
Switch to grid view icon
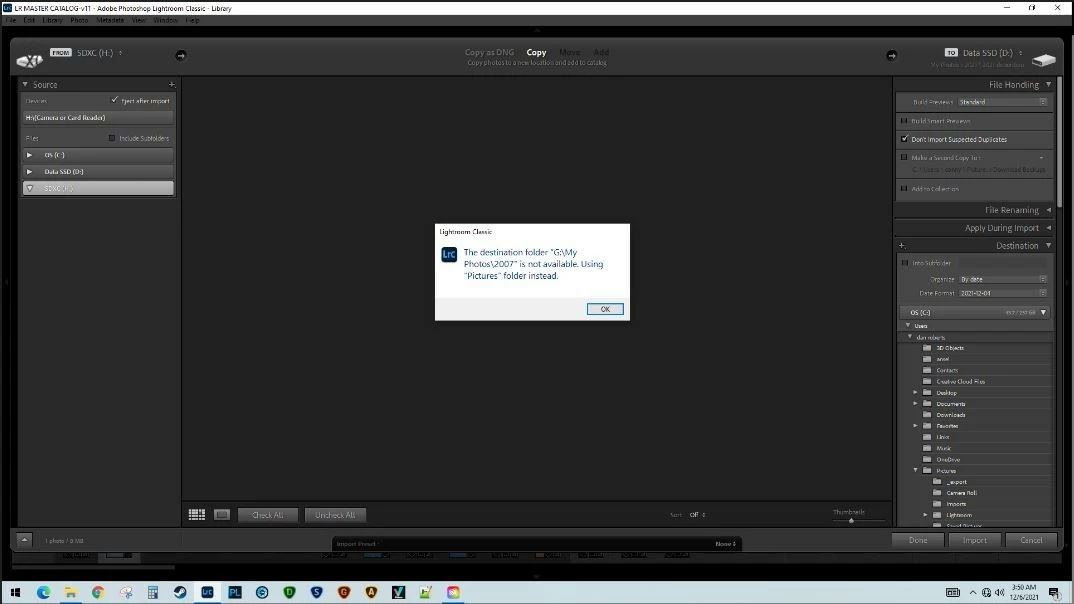pyautogui.click(x=197, y=514)
